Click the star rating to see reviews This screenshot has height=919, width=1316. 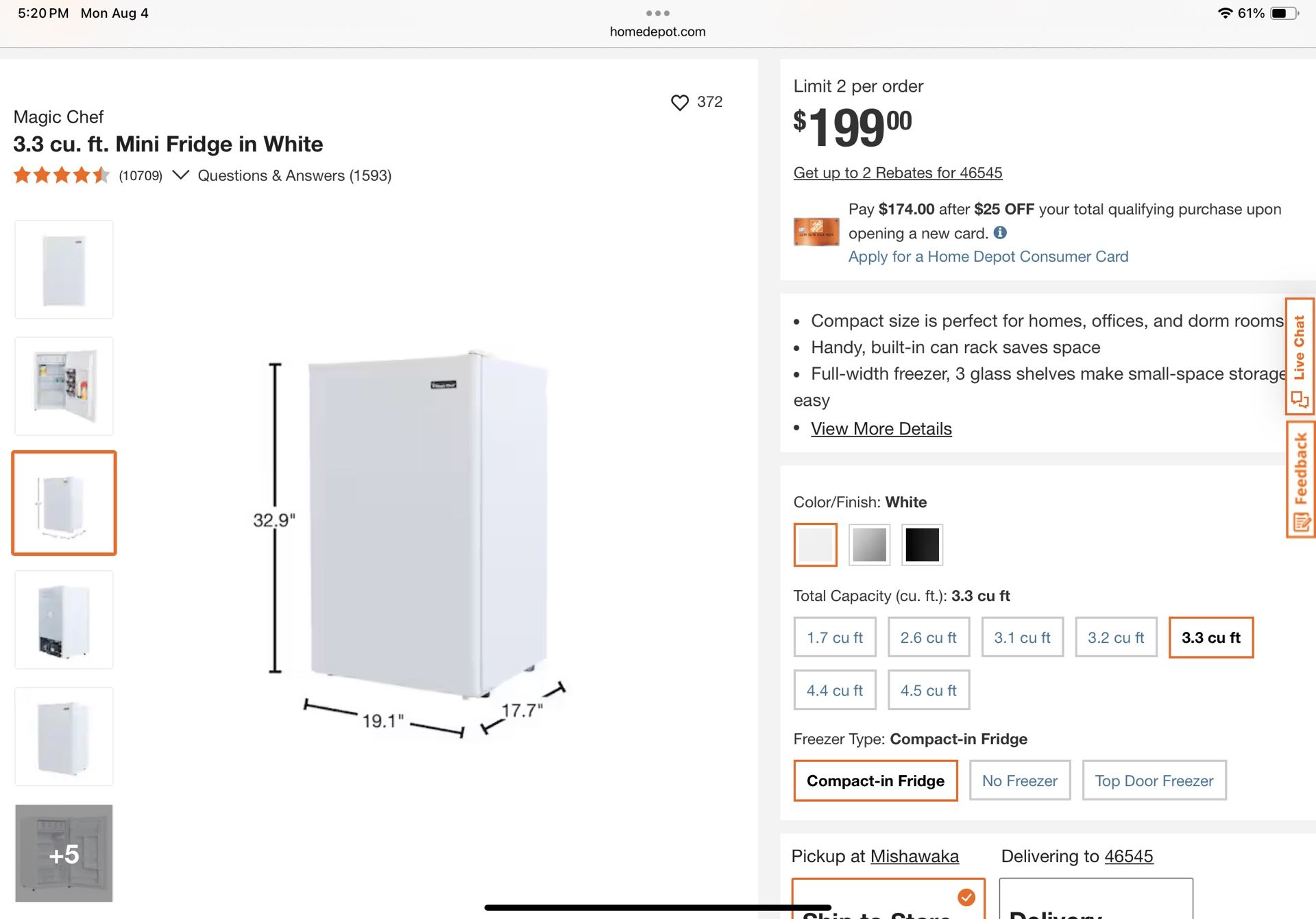click(x=60, y=175)
